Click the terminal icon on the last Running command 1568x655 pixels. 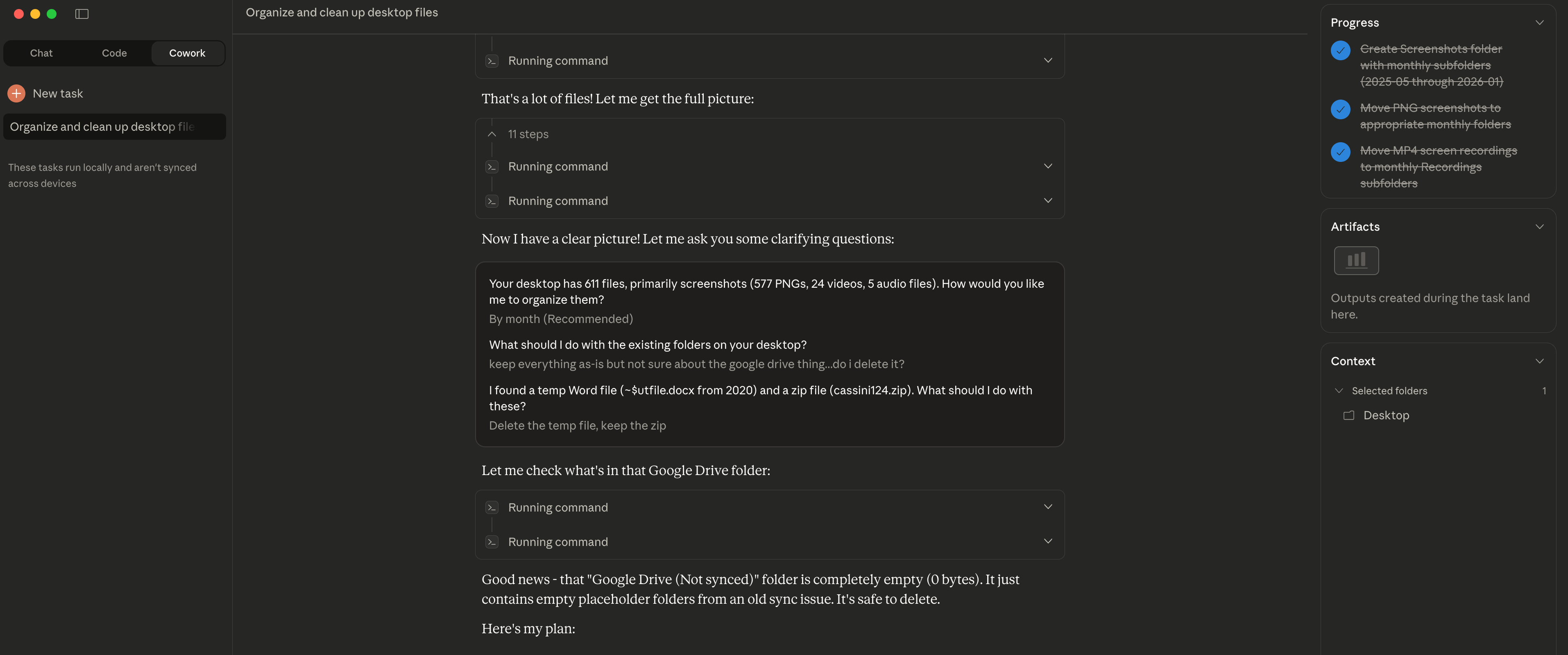492,541
